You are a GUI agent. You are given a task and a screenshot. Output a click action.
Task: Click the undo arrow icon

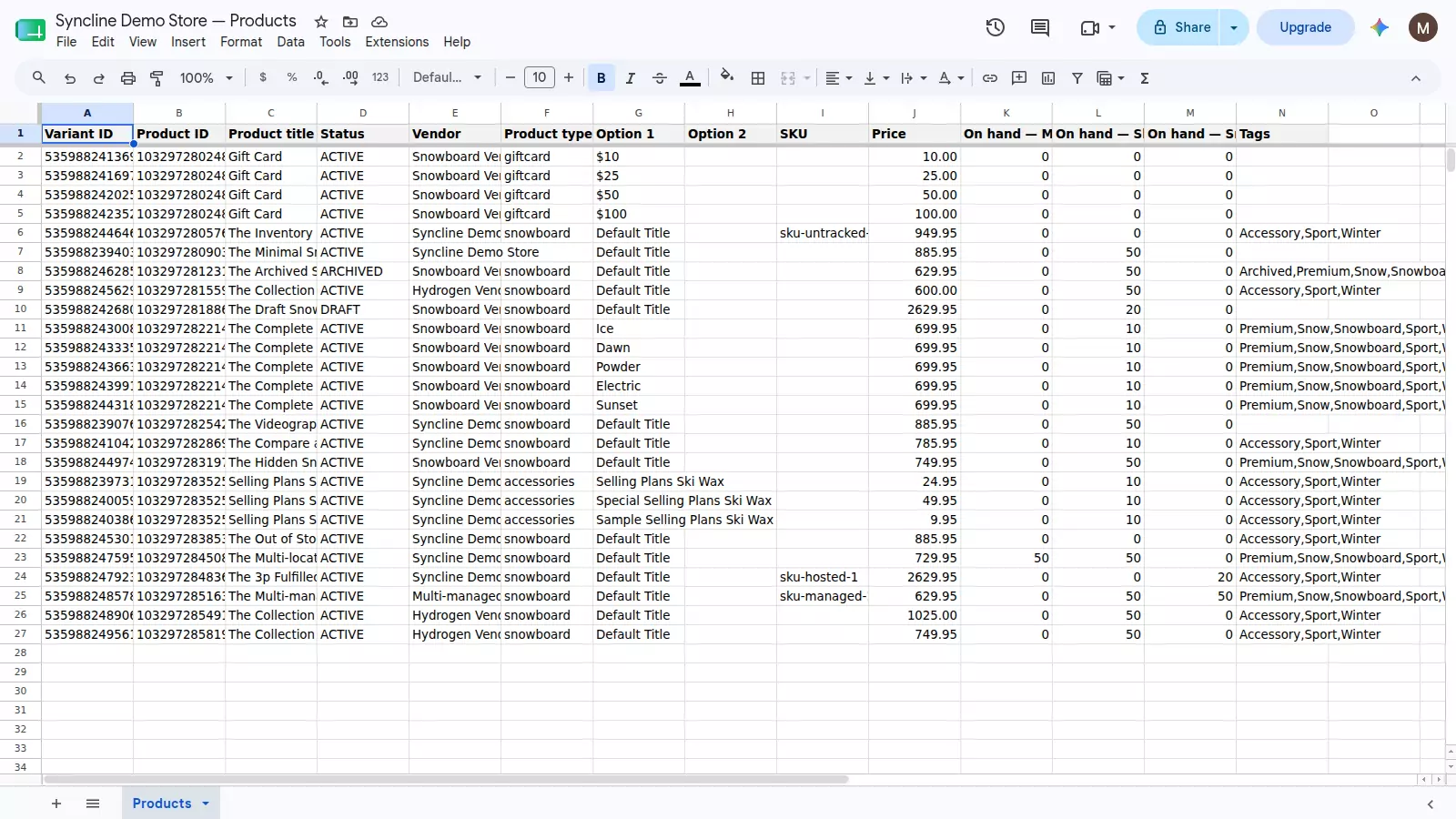70,78
